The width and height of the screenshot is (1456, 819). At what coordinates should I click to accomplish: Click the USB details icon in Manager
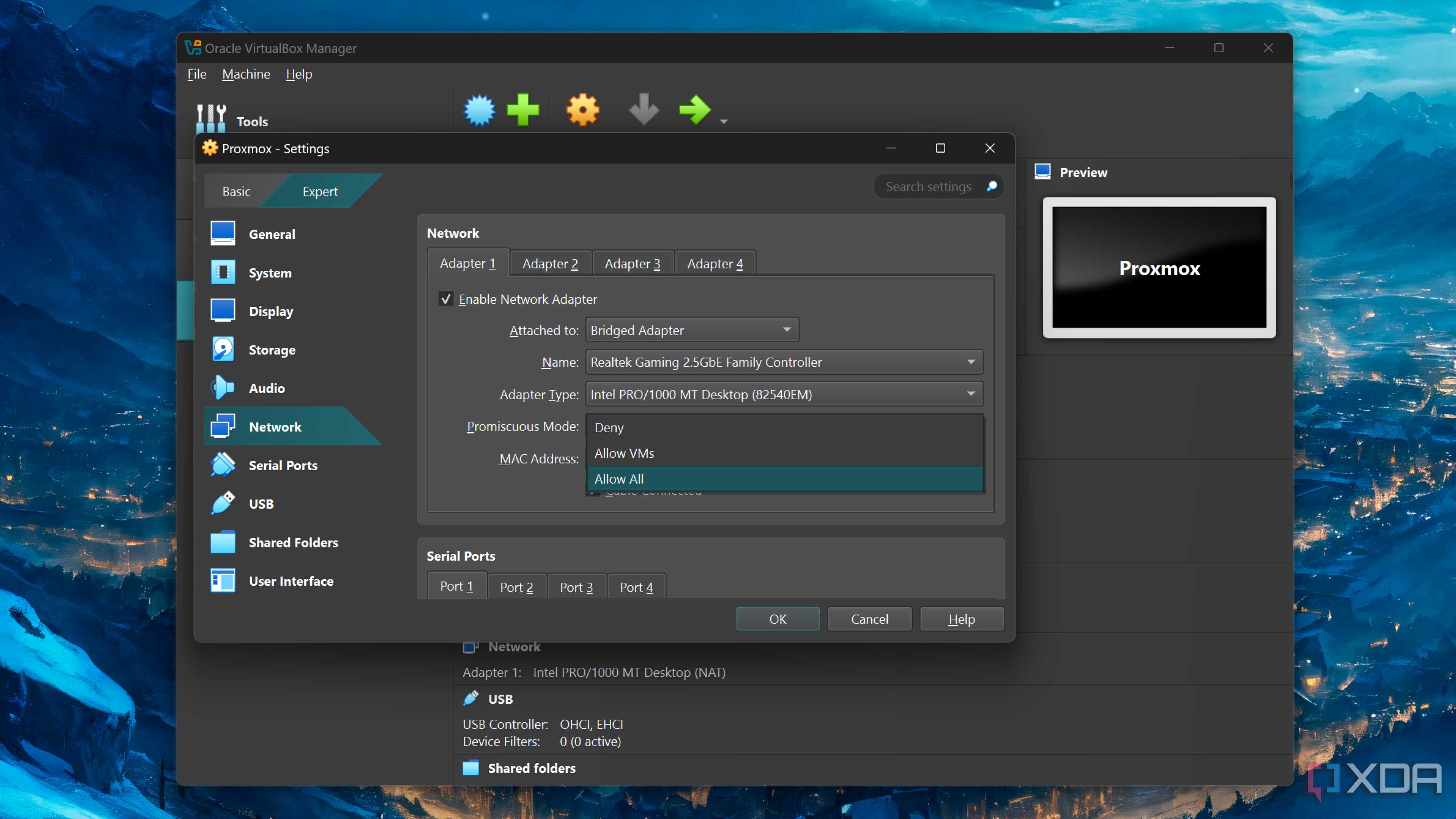(x=471, y=698)
